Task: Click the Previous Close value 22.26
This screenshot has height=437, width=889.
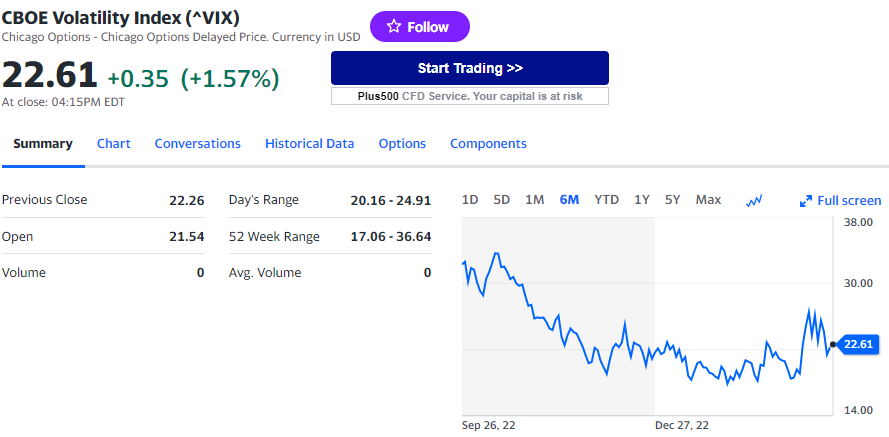Action: [x=187, y=200]
